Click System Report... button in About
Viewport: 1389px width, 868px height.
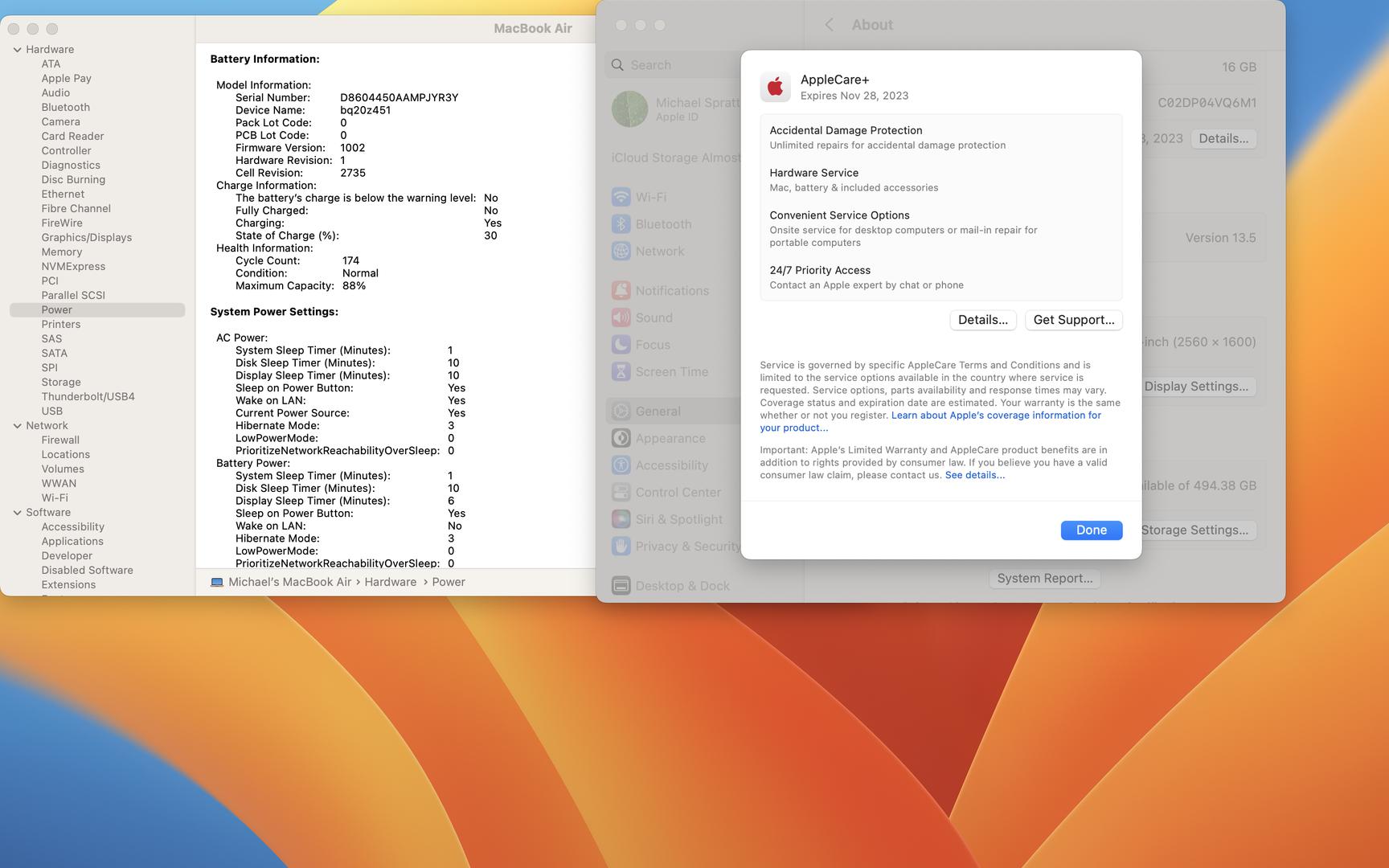pos(1045,579)
